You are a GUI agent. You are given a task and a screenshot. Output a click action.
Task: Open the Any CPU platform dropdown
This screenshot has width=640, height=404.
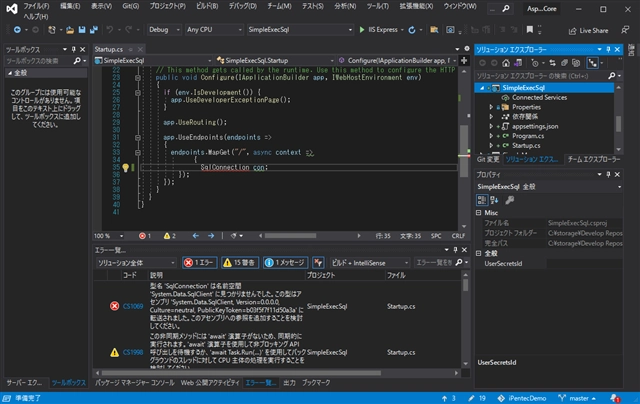pos(214,30)
